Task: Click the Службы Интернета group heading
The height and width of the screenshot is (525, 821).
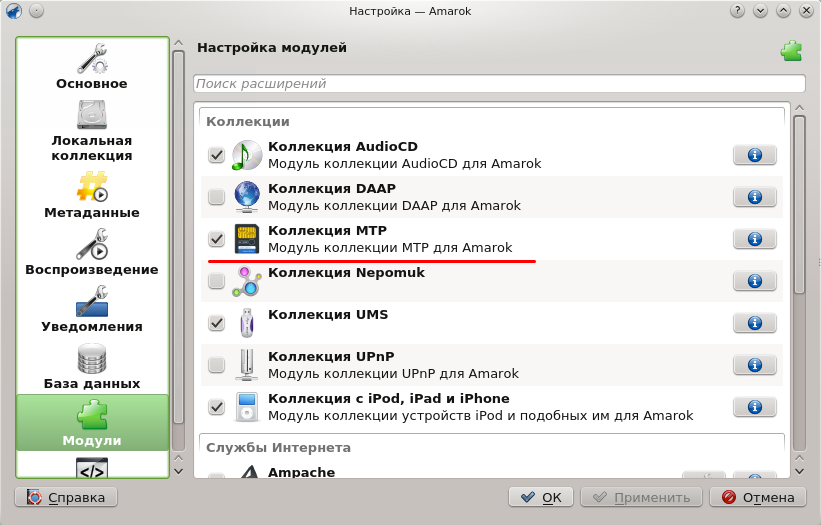Action: tap(278, 448)
